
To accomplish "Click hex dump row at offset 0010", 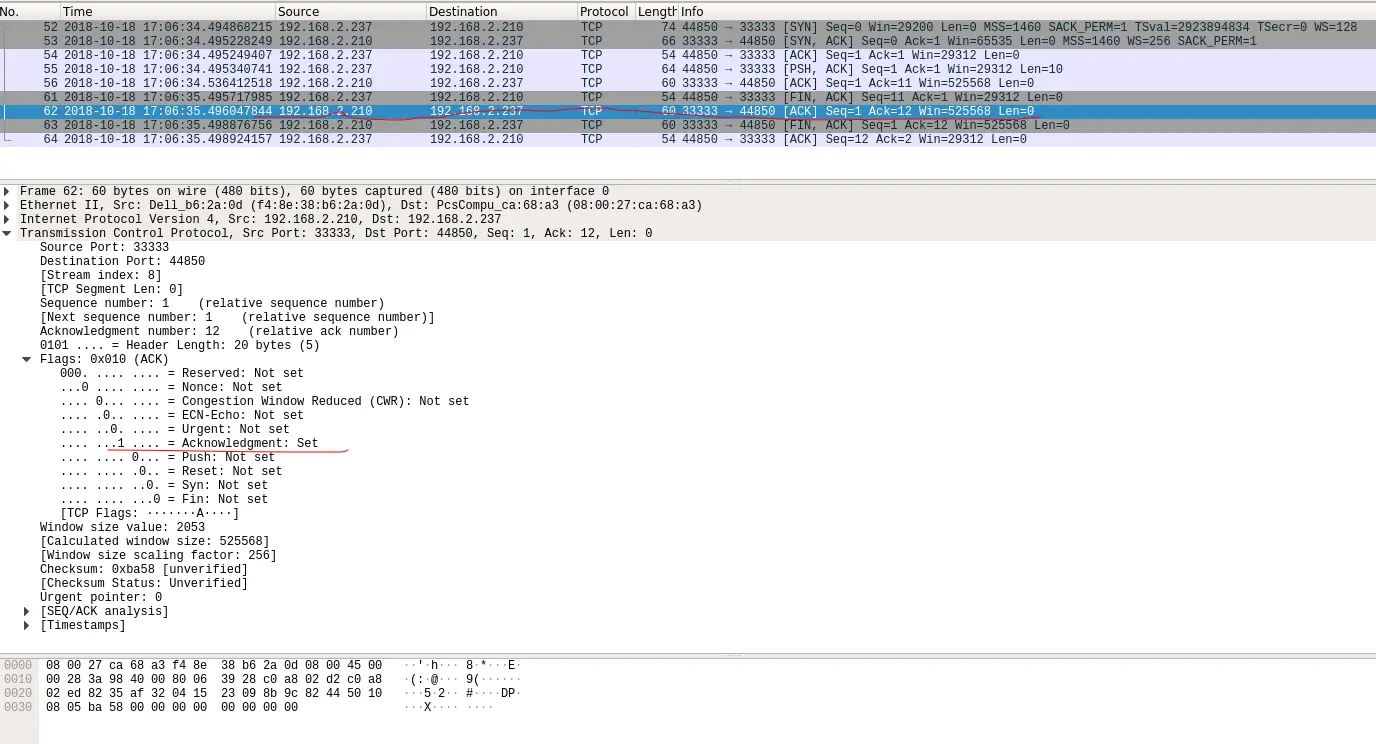I will [x=262, y=679].
